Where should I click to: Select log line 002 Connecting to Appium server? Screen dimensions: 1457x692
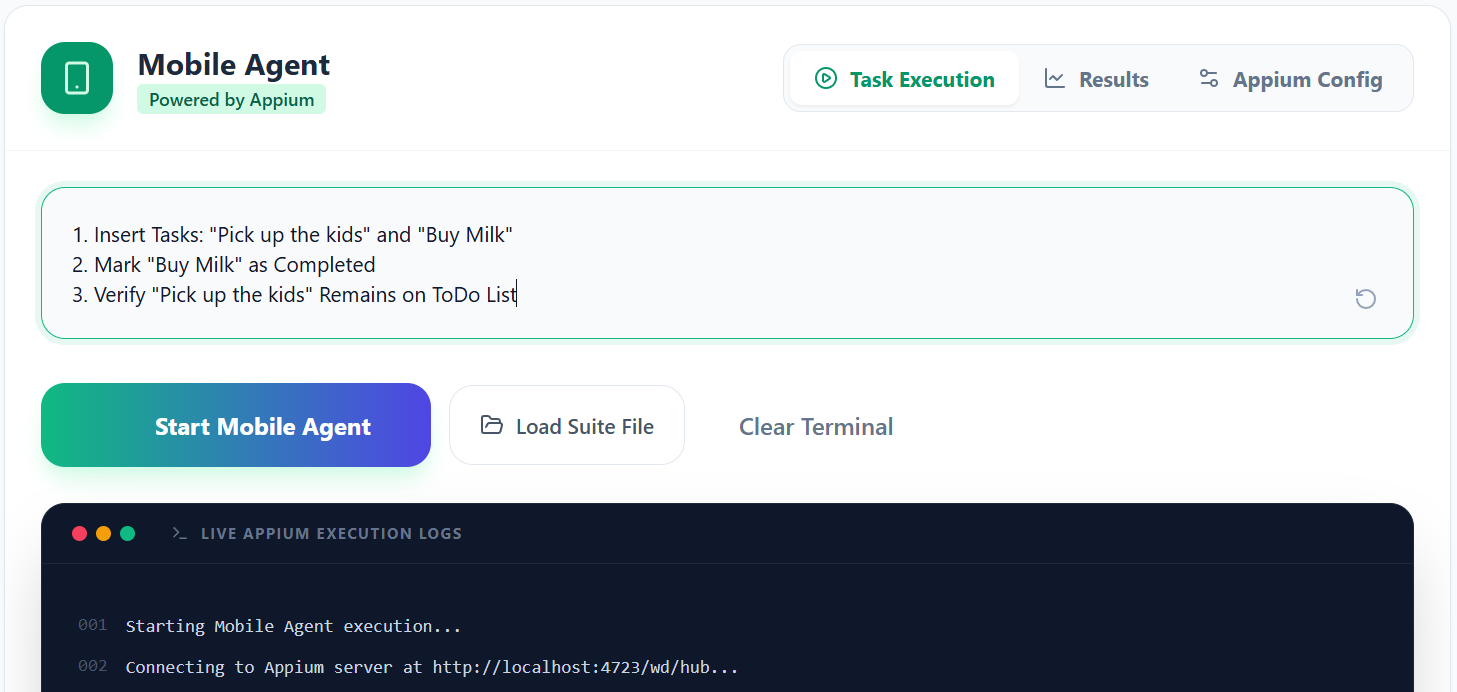(x=431, y=667)
